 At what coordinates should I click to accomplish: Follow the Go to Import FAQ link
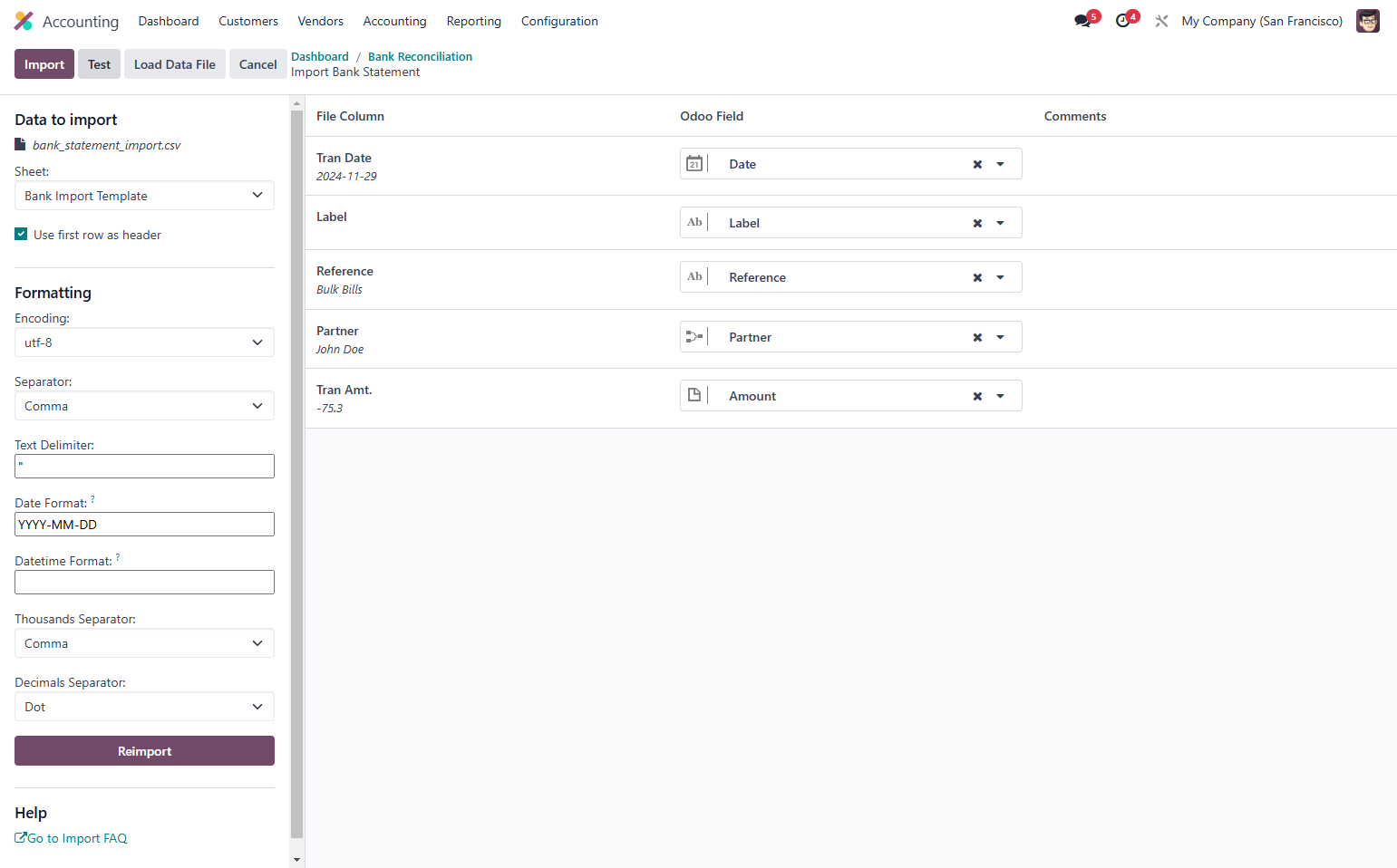click(71, 838)
